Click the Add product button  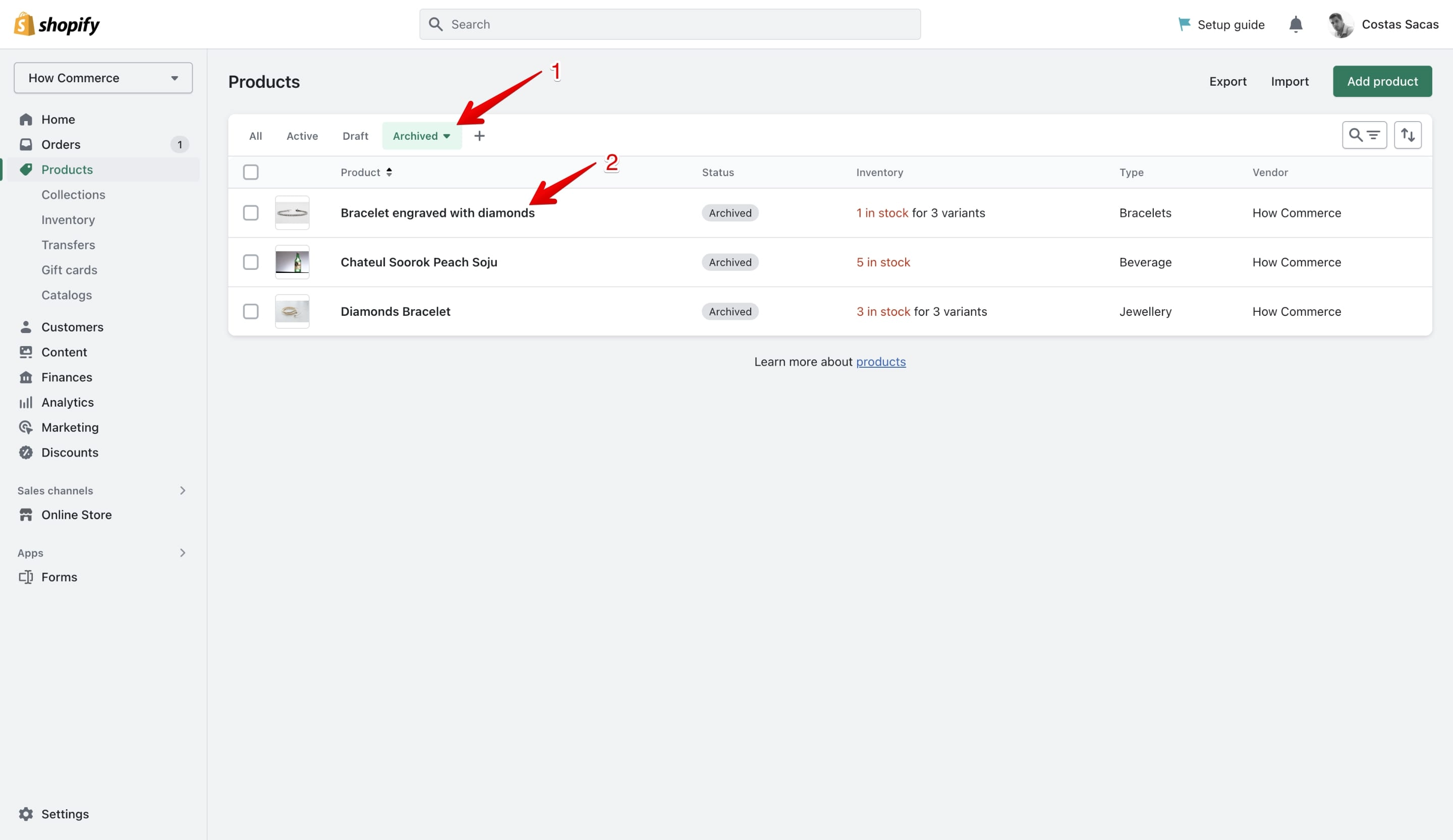[1382, 81]
